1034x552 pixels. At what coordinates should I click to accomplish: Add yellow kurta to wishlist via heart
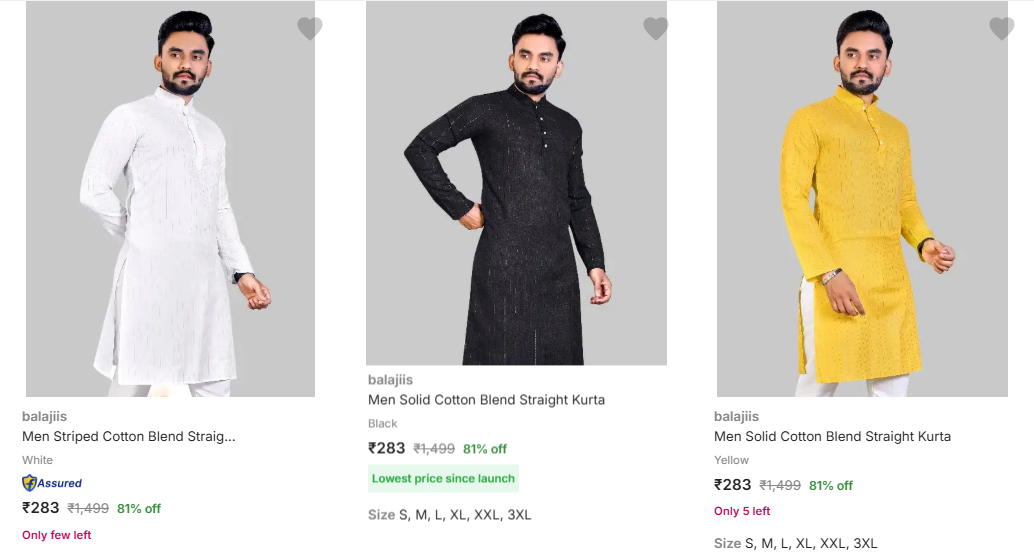click(x=1001, y=29)
